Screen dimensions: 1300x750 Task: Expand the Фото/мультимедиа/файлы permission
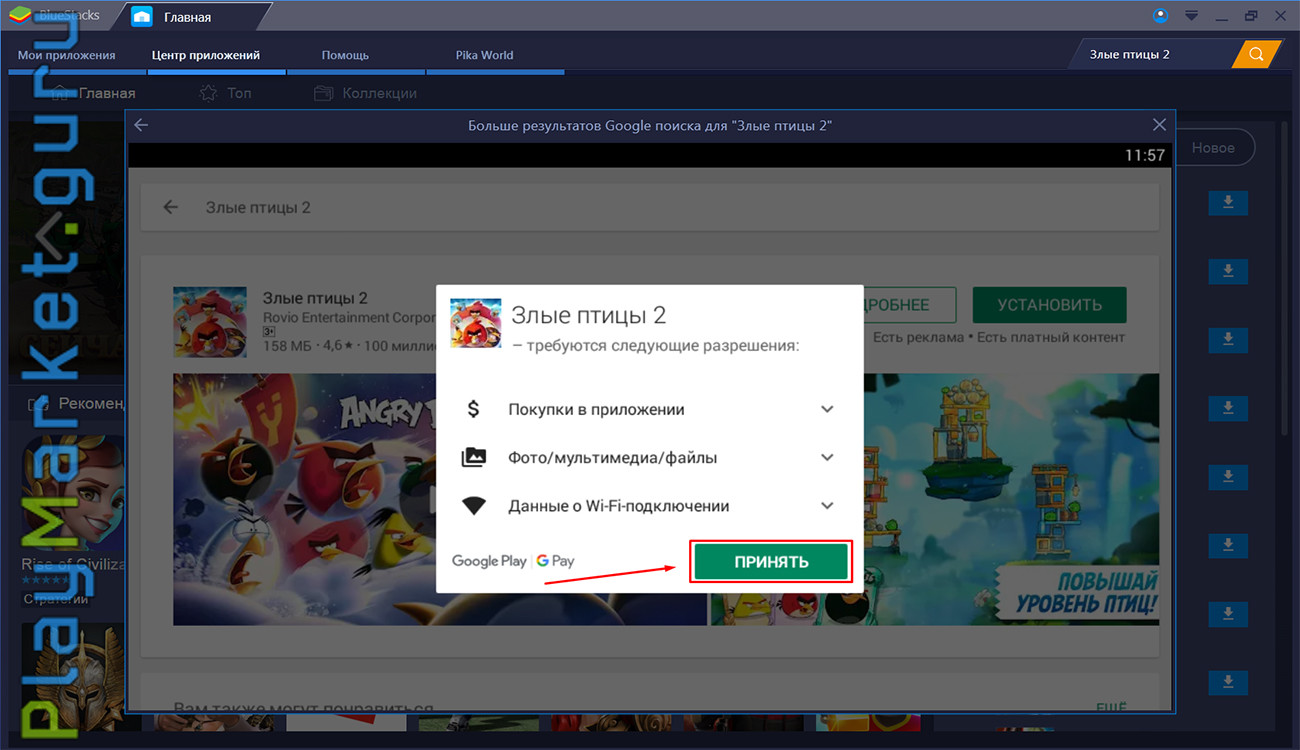[827, 457]
